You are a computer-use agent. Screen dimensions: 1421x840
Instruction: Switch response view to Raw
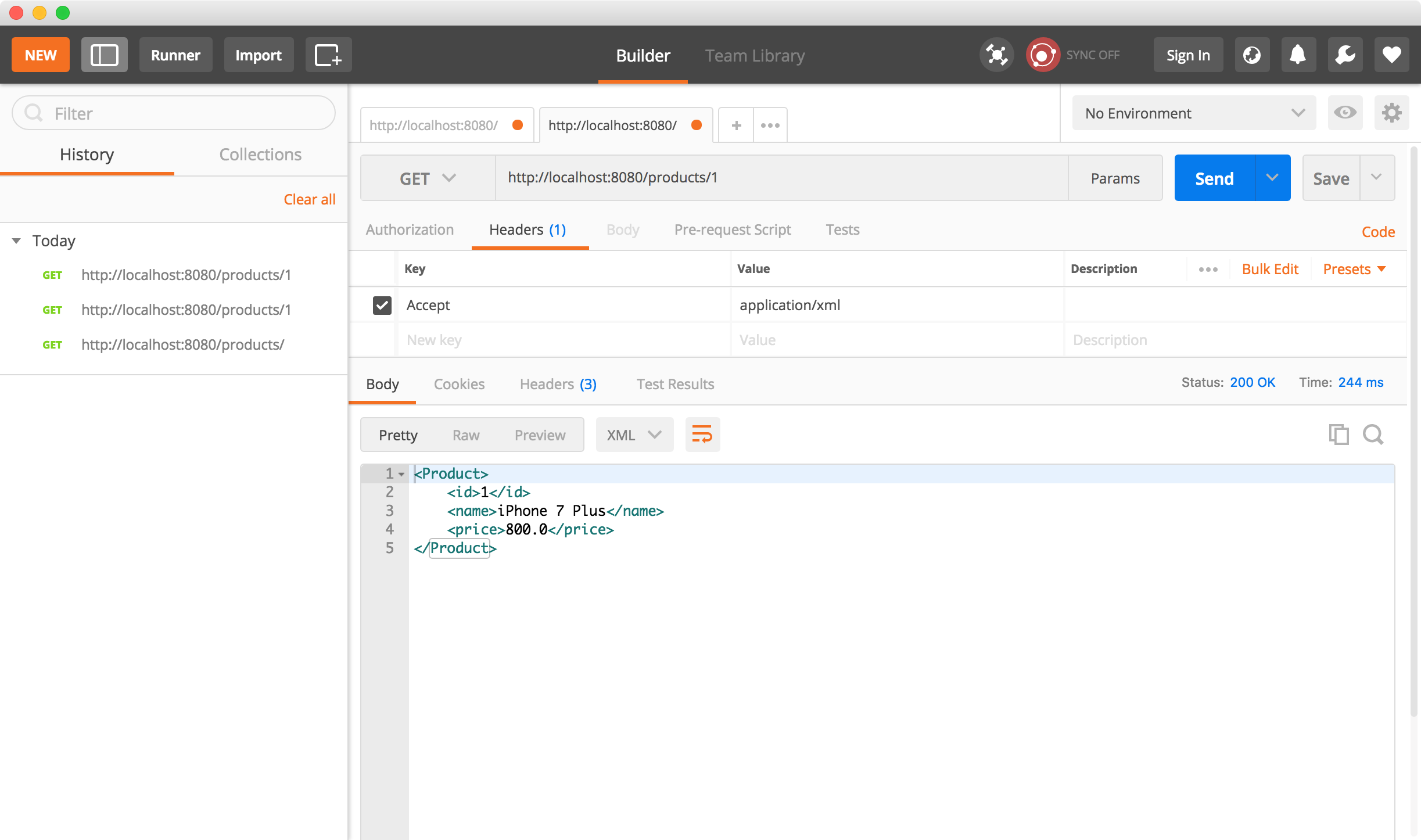(x=466, y=435)
